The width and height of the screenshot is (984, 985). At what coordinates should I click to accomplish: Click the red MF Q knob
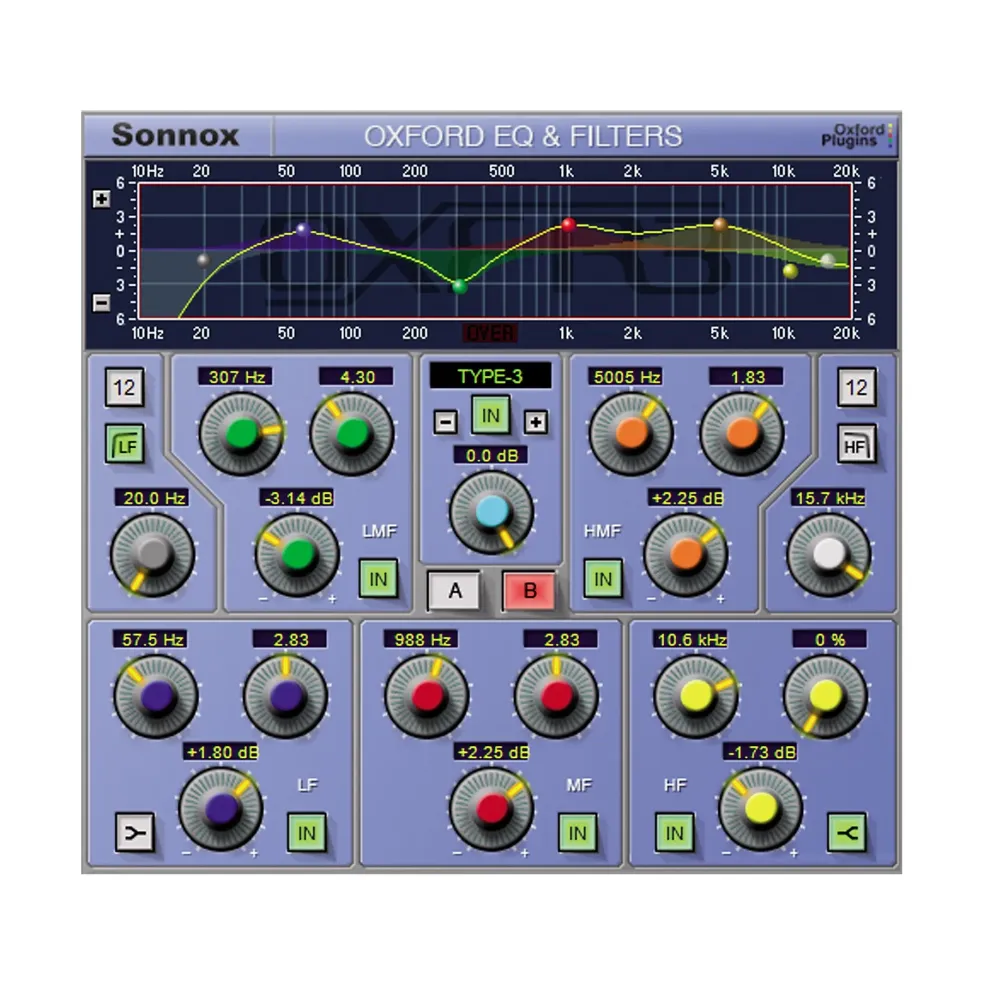coord(556,696)
